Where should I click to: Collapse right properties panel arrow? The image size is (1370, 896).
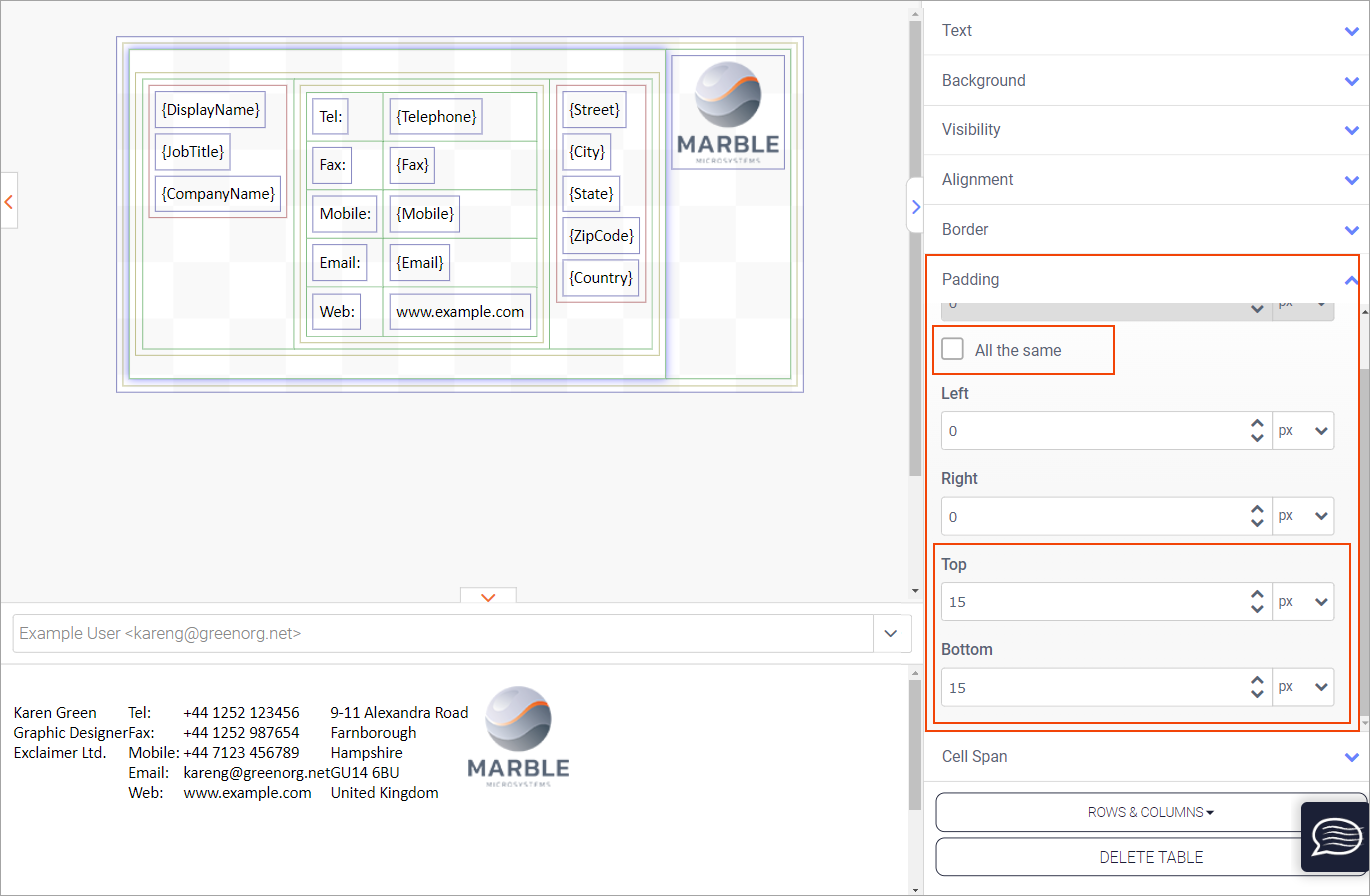pyautogui.click(x=914, y=206)
